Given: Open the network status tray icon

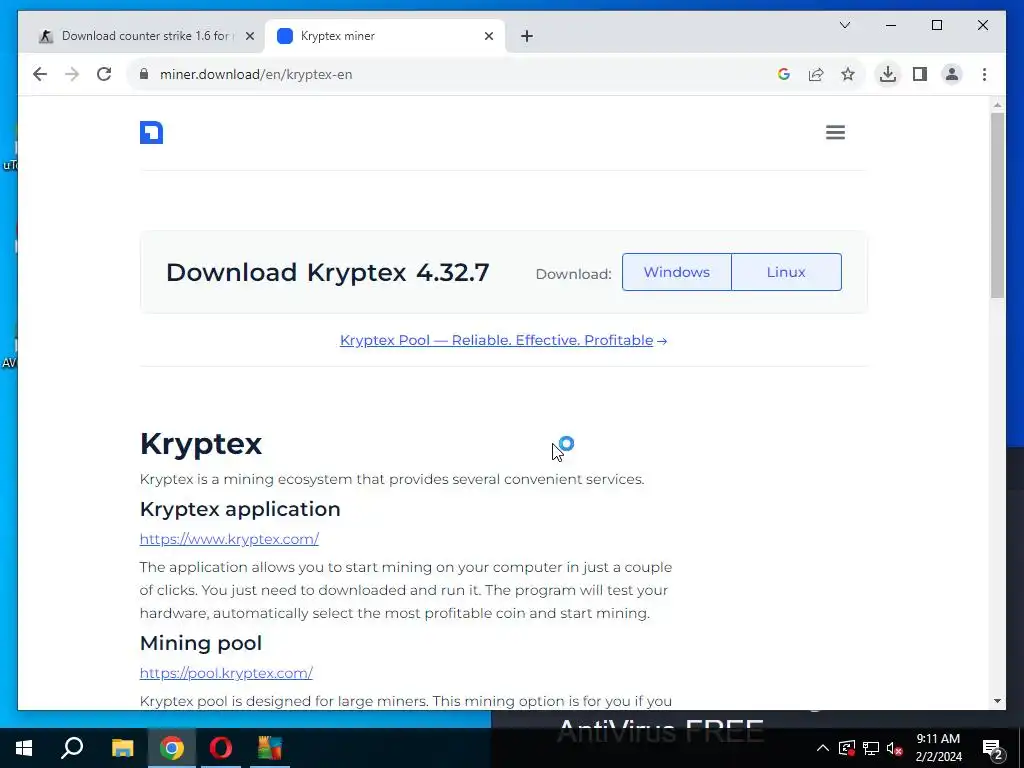Looking at the screenshot, I should [871, 748].
